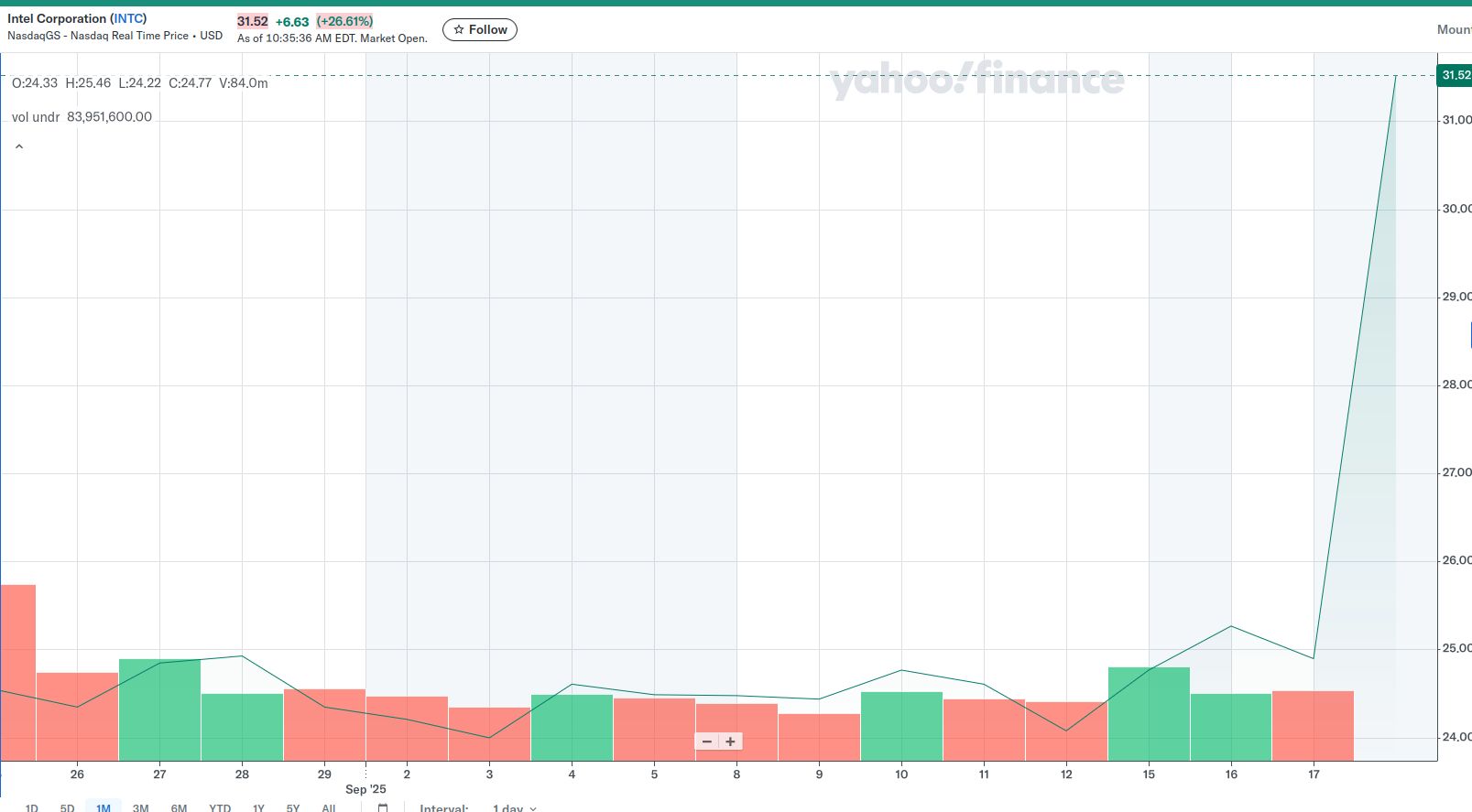The width and height of the screenshot is (1472, 812).
Task: Click the vol undr 83,951,600.00 label
Action: [82, 117]
